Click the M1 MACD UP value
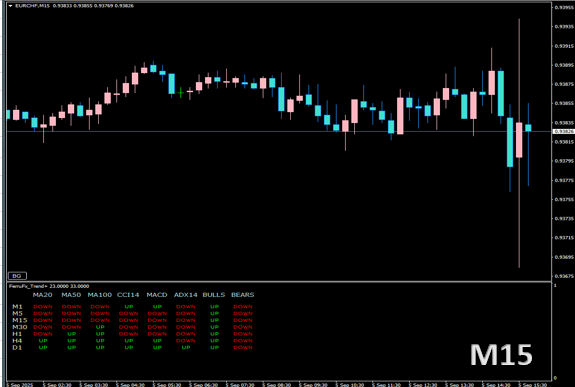575x387 pixels. point(157,307)
